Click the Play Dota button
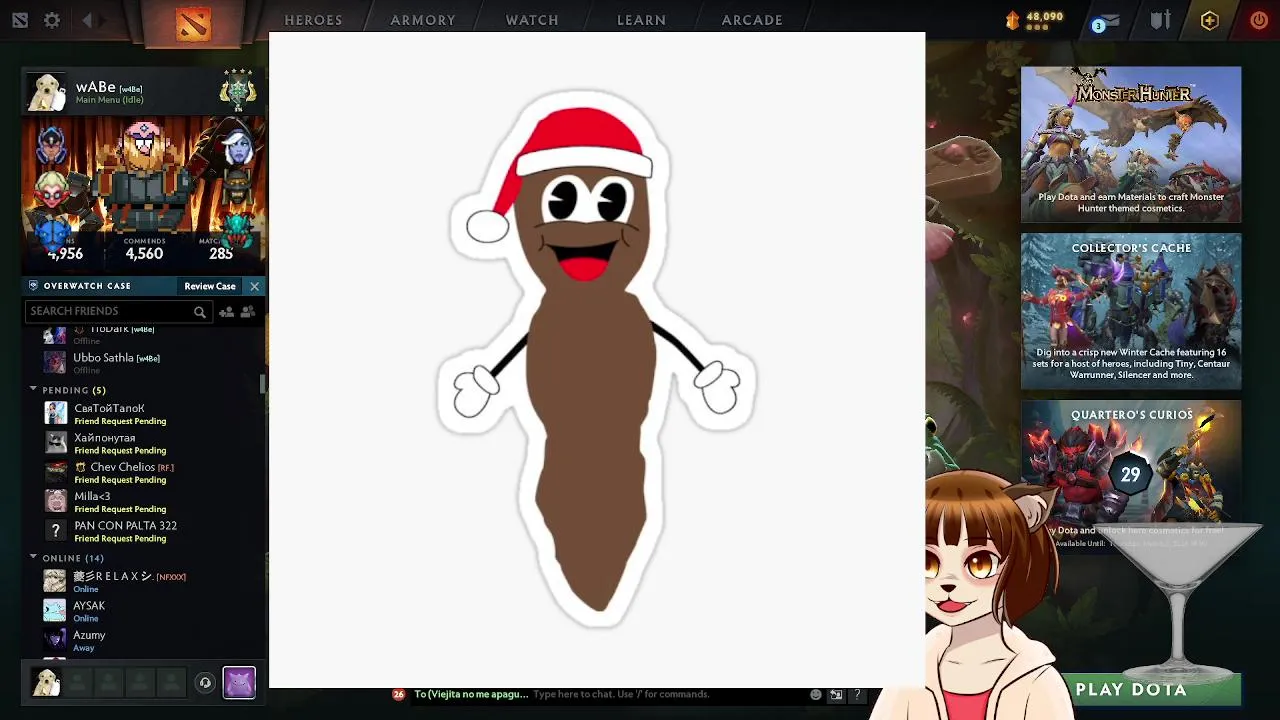This screenshot has width=1280, height=720. [x=1131, y=690]
